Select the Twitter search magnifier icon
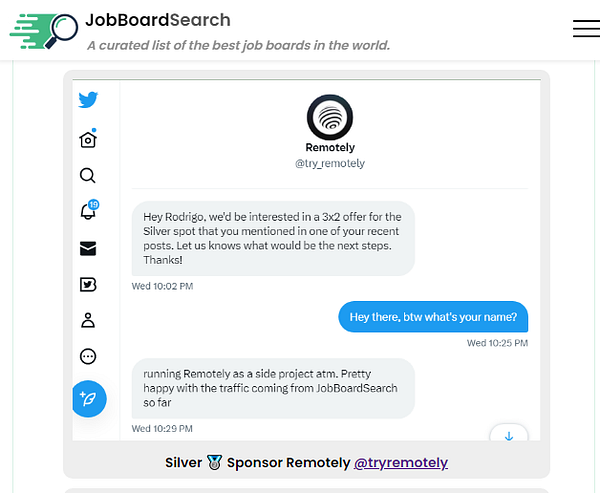This screenshot has width=600, height=493. [x=88, y=176]
